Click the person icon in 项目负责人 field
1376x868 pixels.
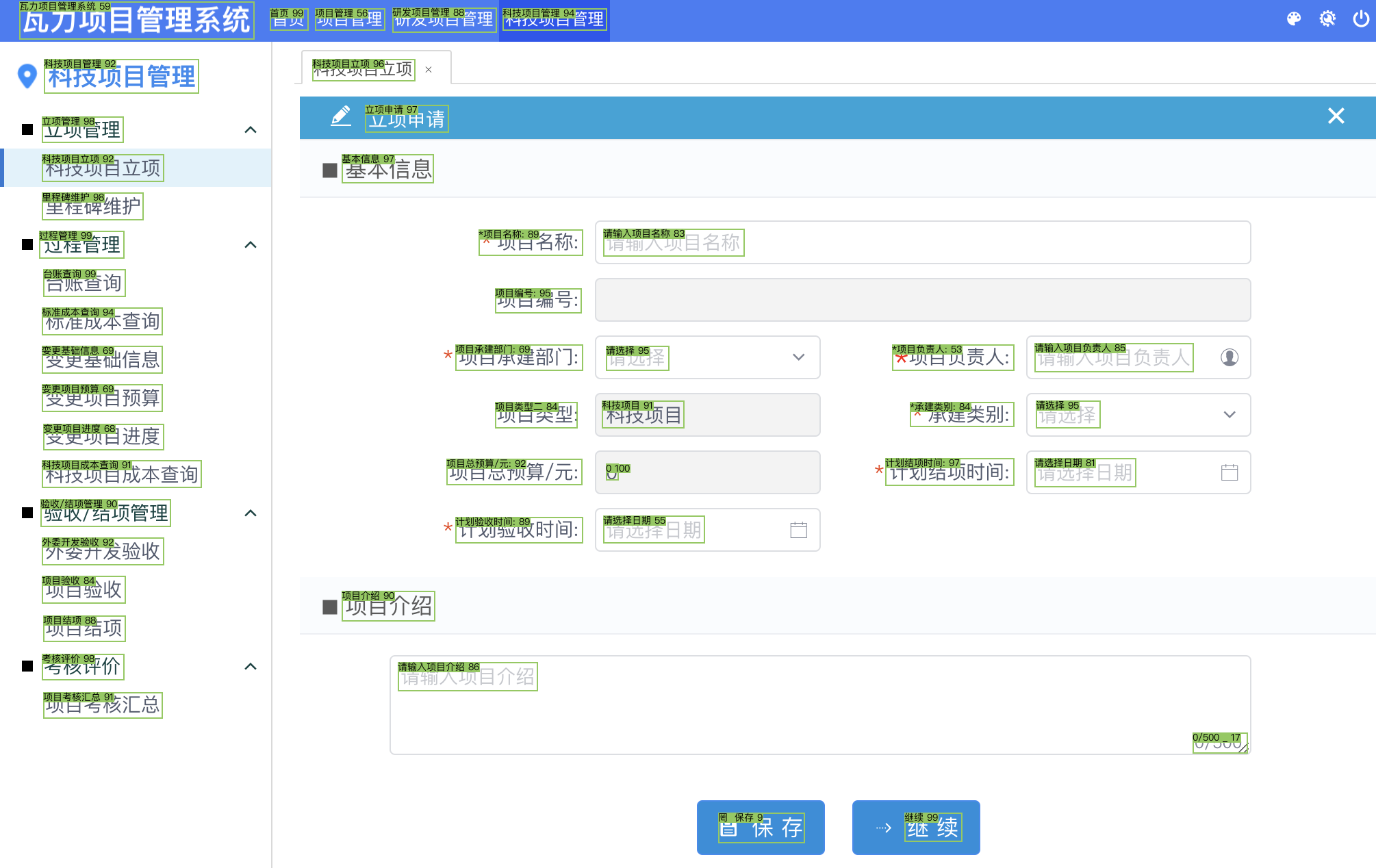1229,357
